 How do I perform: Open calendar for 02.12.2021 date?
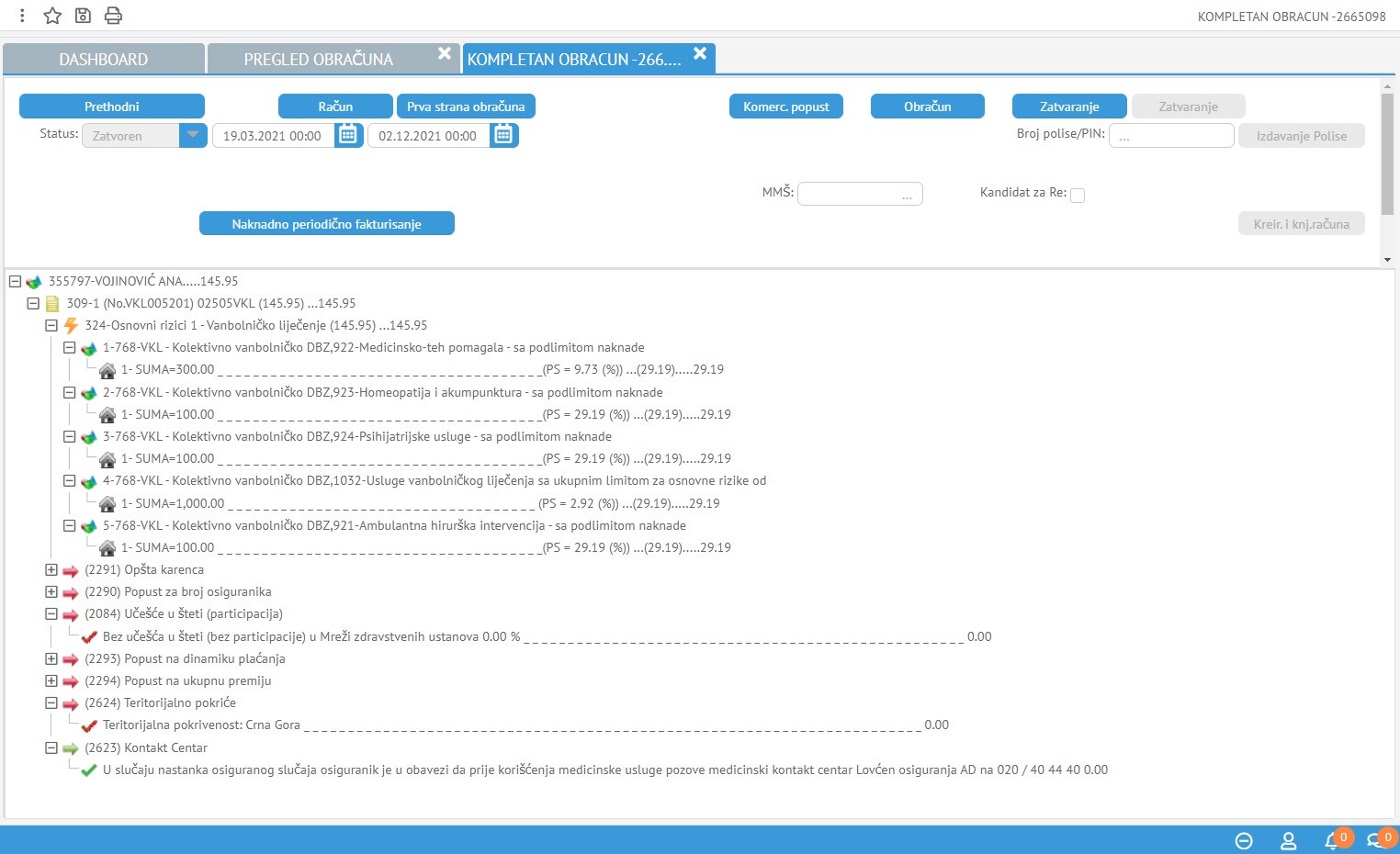click(x=503, y=135)
